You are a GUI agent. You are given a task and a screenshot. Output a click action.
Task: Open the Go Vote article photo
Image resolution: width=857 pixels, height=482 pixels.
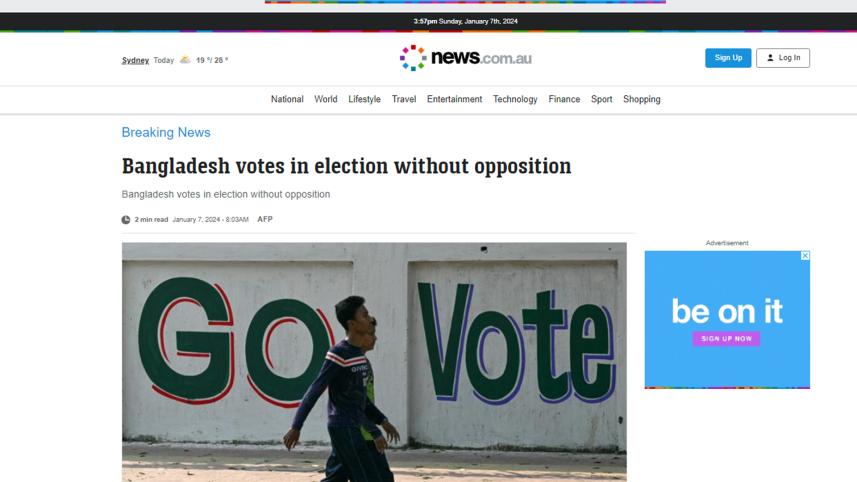pyautogui.click(x=374, y=362)
